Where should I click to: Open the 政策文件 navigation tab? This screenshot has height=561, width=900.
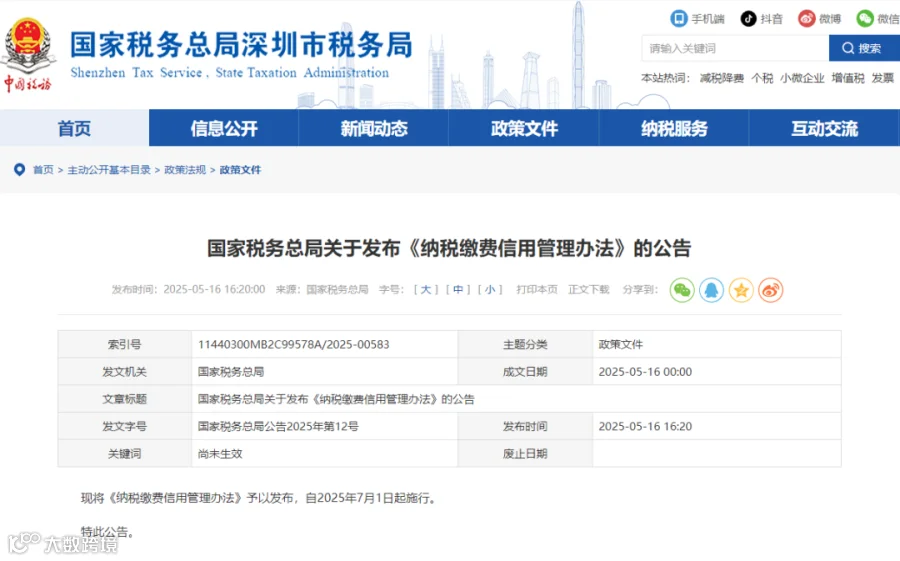point(524,128)
